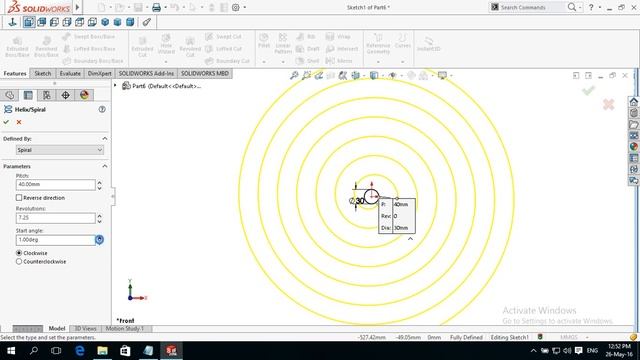The height and width of the screenshot is (360, 640).
Task: Increase the Pitch value stepper
Action: point(100,182)
